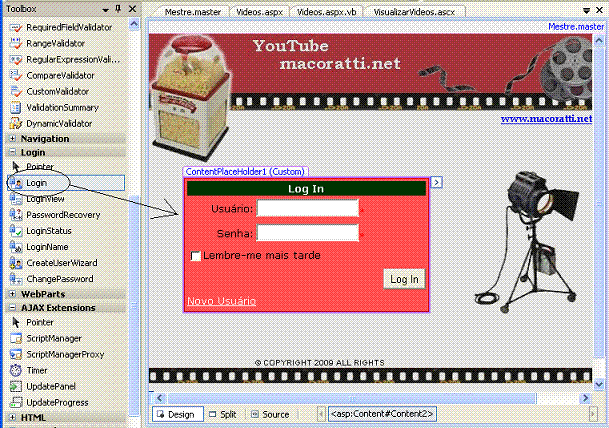609x428 pixels.
Task: Click the Usuário input field
Action: (308, 208)
